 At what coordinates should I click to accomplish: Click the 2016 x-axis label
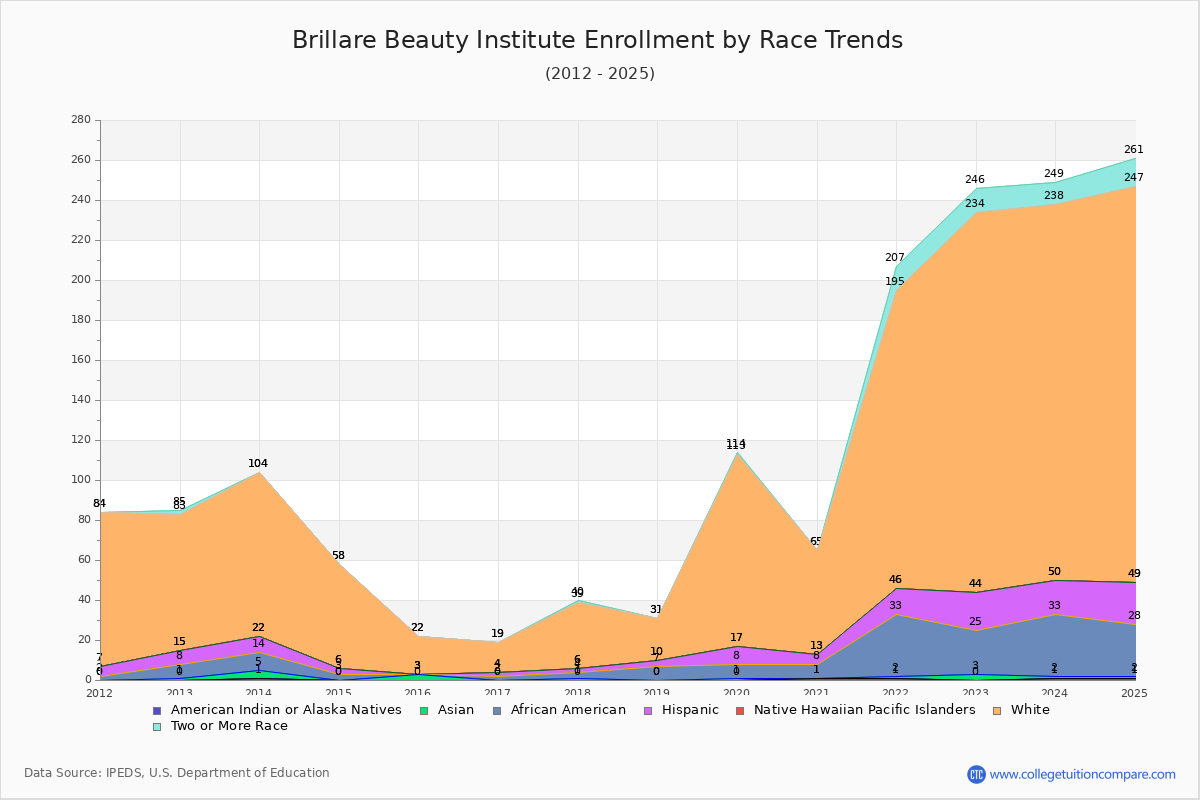(x=418, y=693)
